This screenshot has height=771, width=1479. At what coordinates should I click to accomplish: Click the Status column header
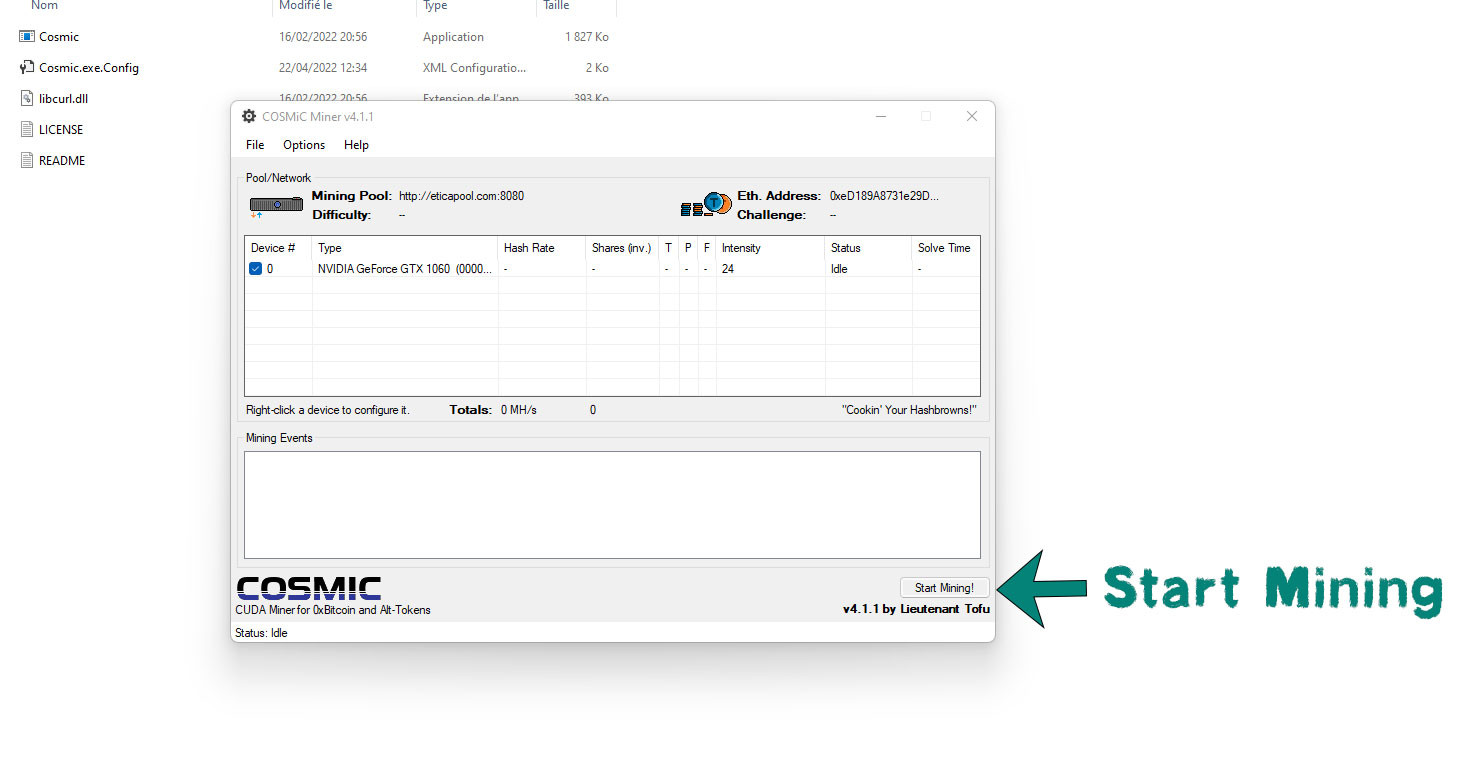pyautogui.click(x=845, y=248)
